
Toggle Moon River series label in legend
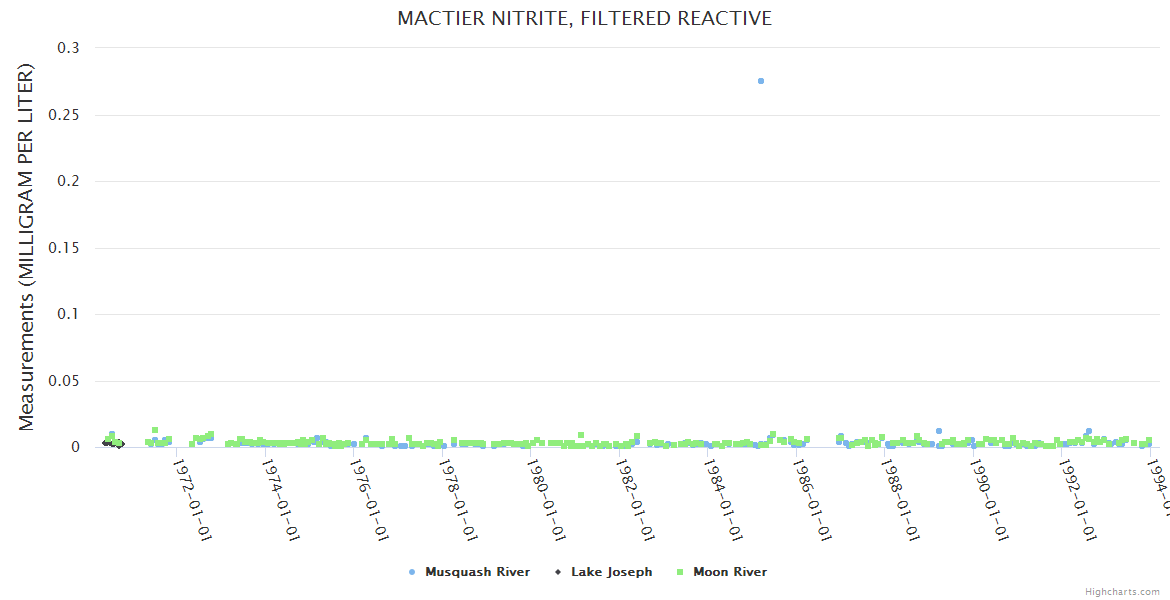pyautogui.click(x=729, y=572)
